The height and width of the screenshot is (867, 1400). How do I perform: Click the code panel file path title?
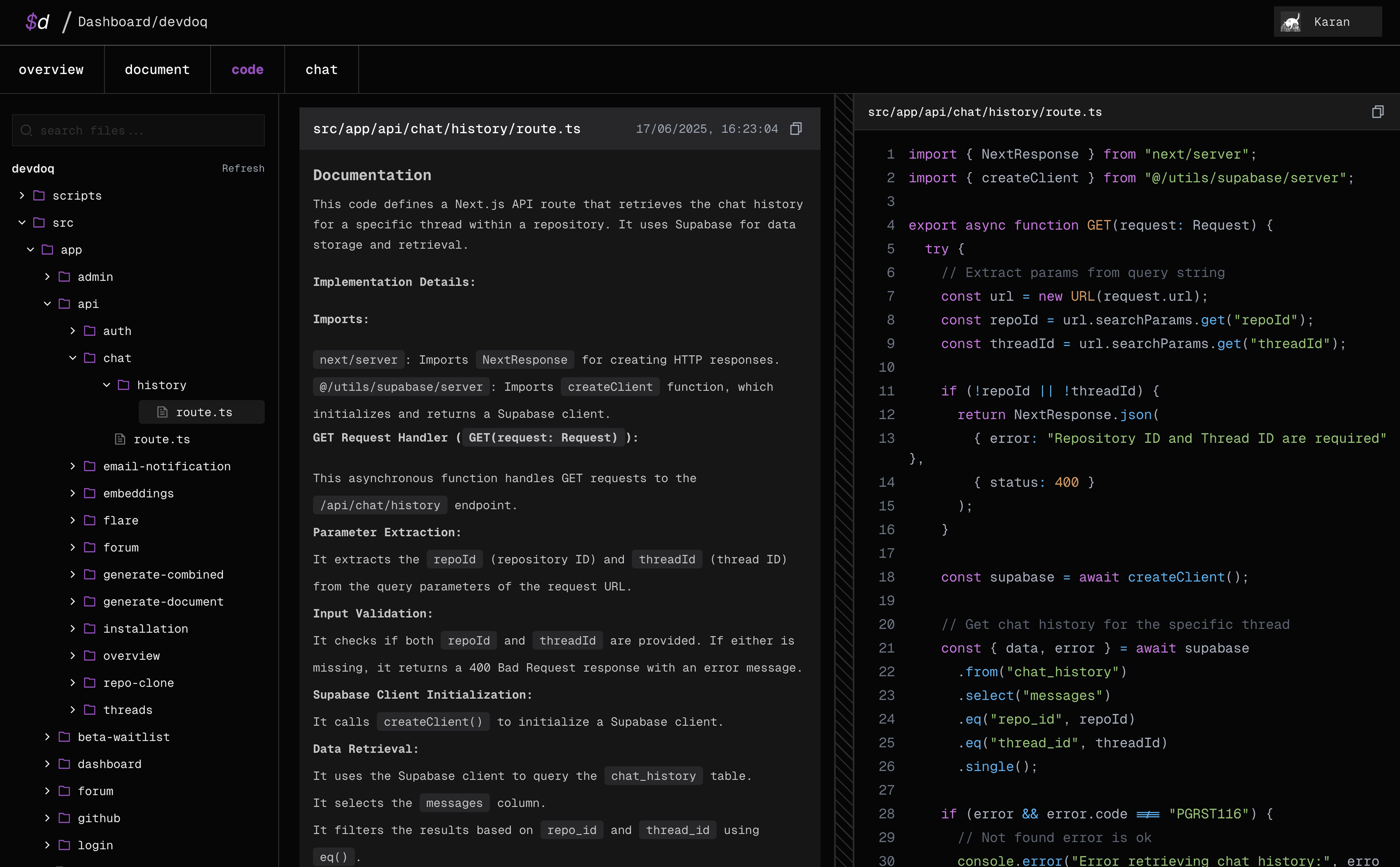click(984, 112)
